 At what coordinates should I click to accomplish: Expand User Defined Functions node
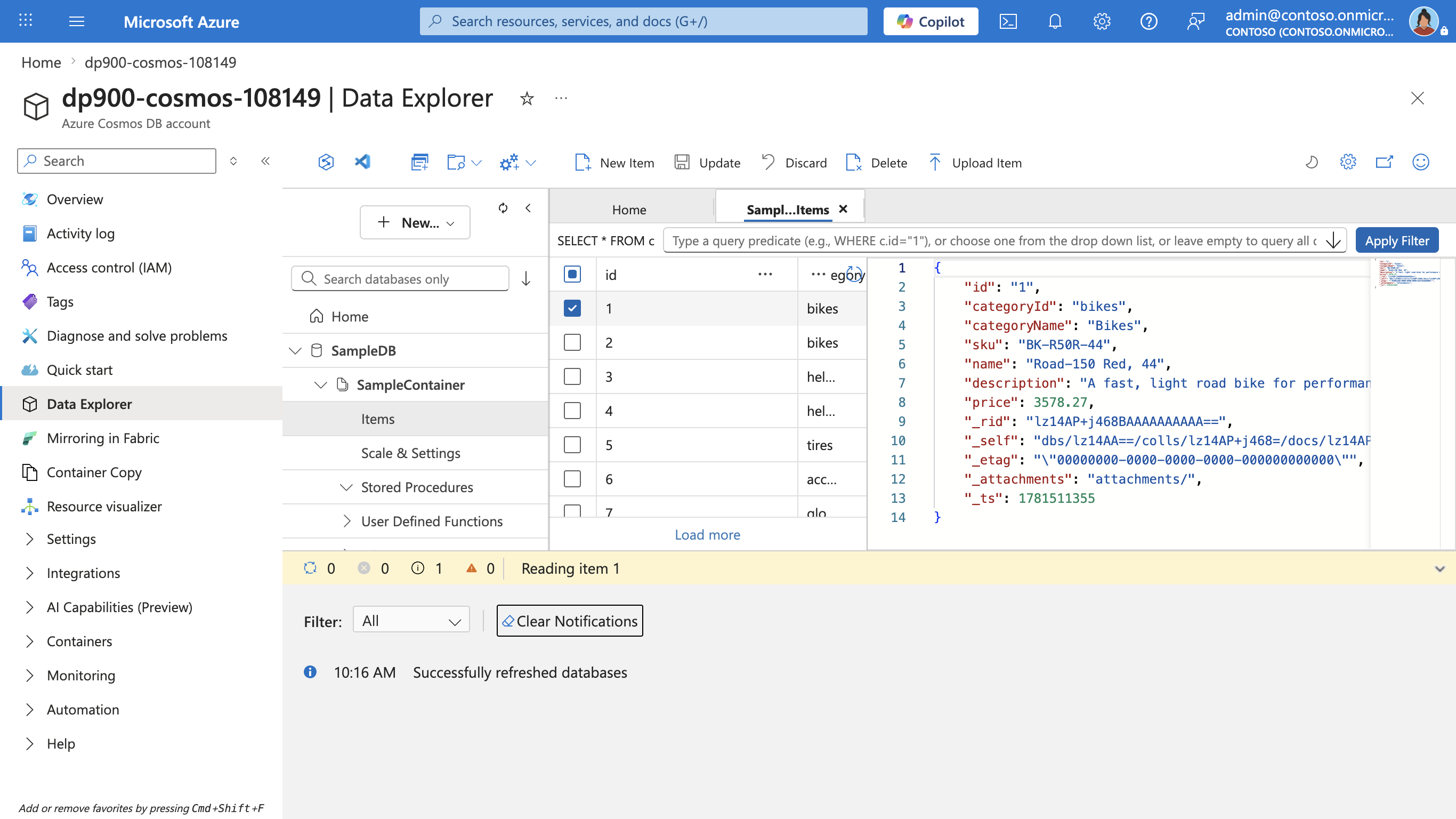pyautogui.click(x=346, y=521)
